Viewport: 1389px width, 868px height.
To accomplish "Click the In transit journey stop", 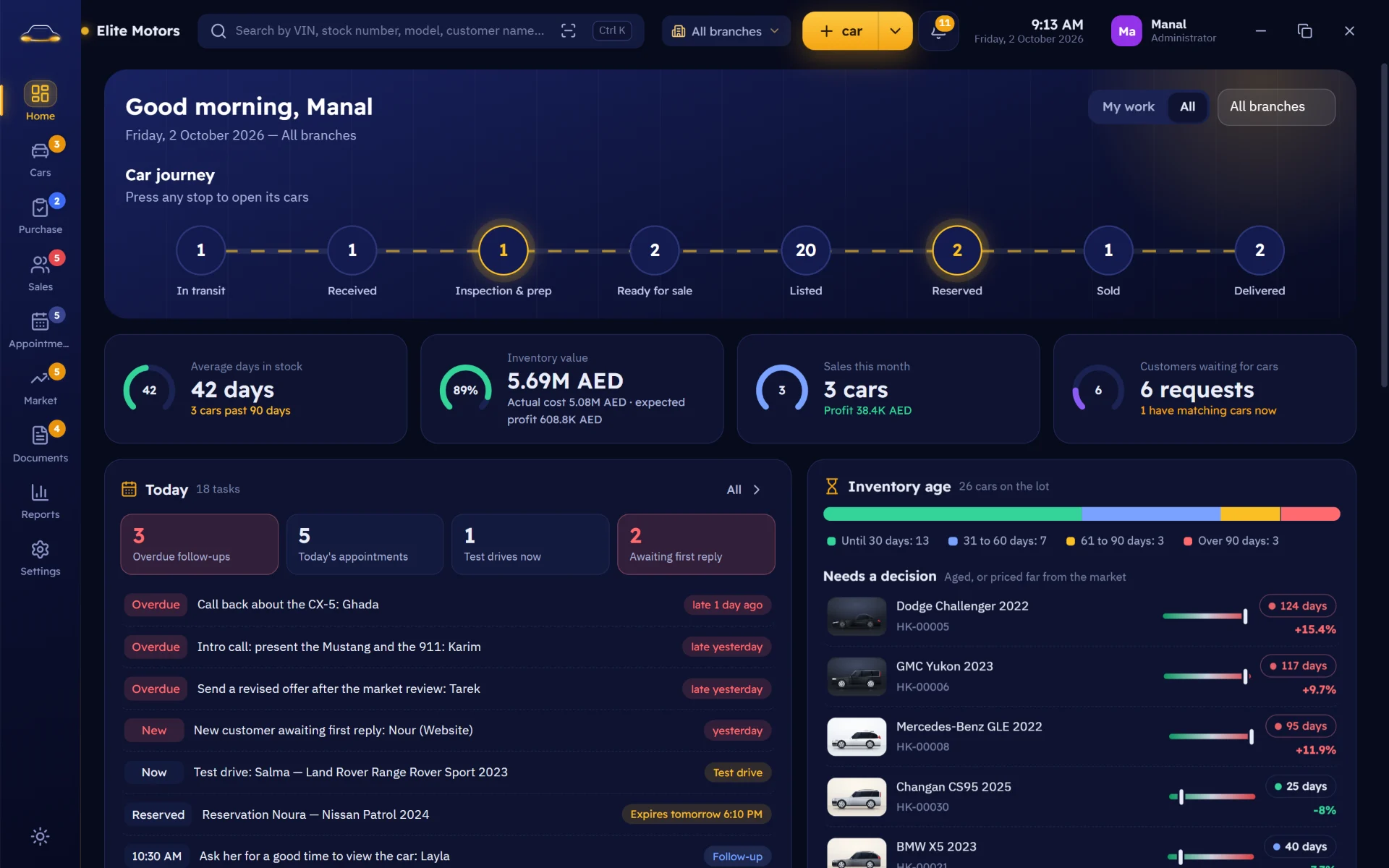I will 201,250.
